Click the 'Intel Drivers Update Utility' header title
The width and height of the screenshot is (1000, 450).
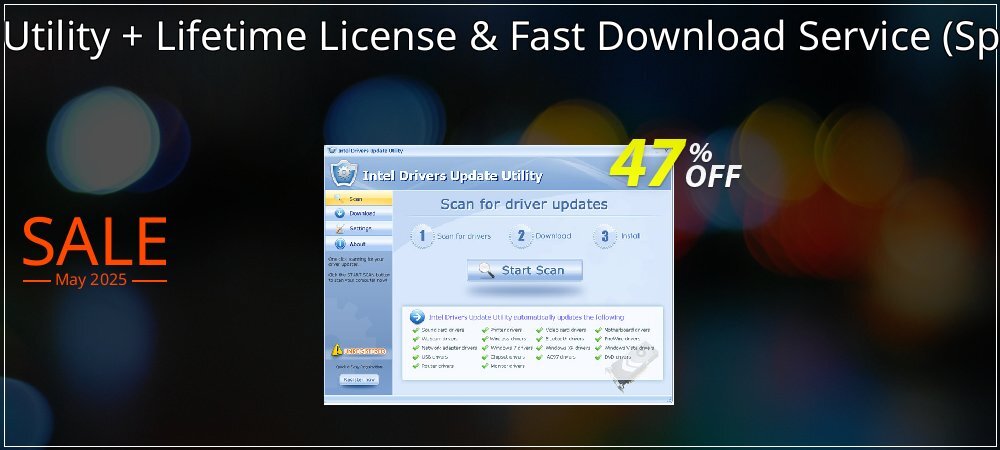click(x=452, y=176)
